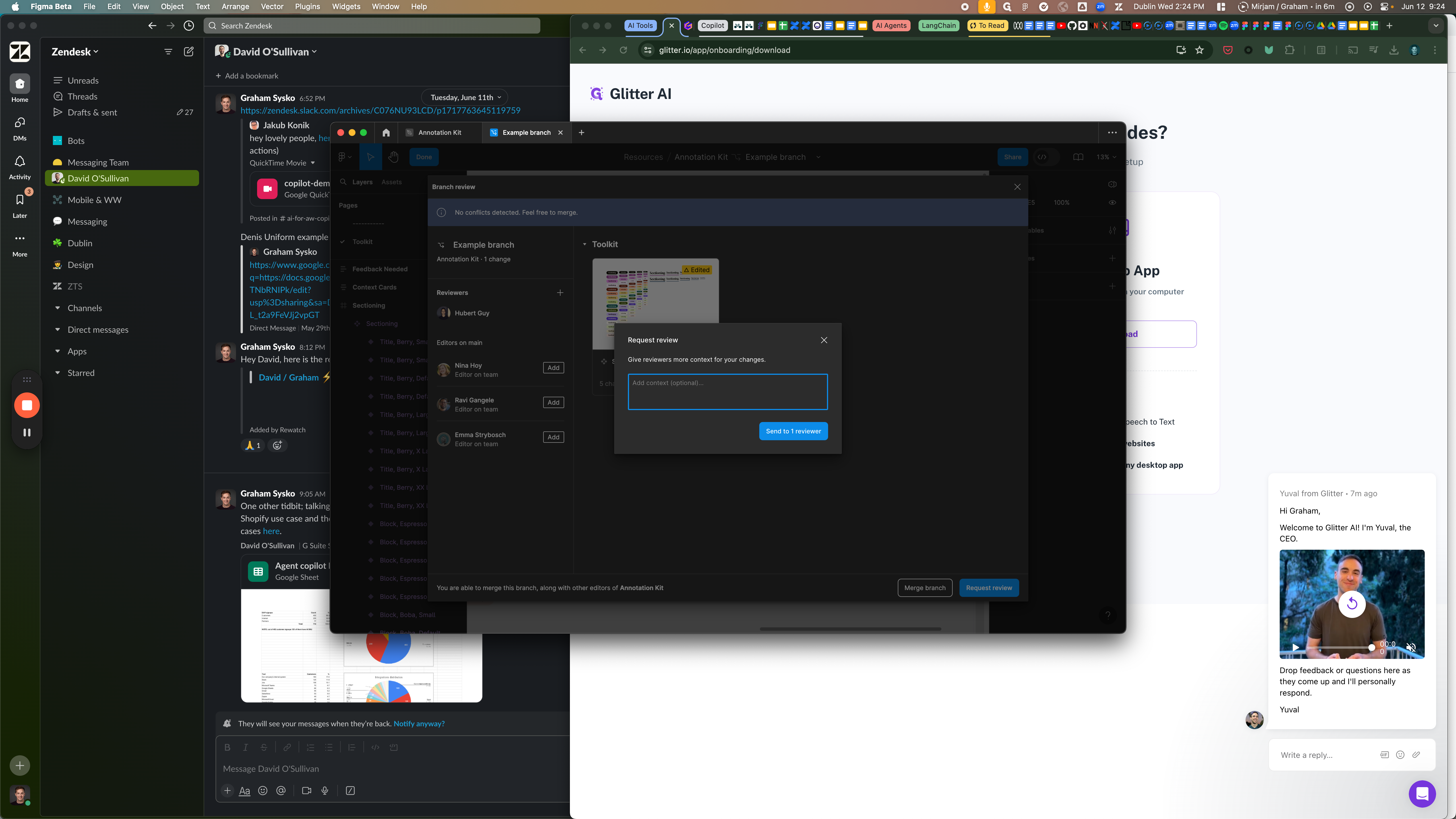The width and height of the screenshot is (1456, 819).
Task: Collapse the Direct messages section
Action: pyautogui.click(x=57, y=330)
